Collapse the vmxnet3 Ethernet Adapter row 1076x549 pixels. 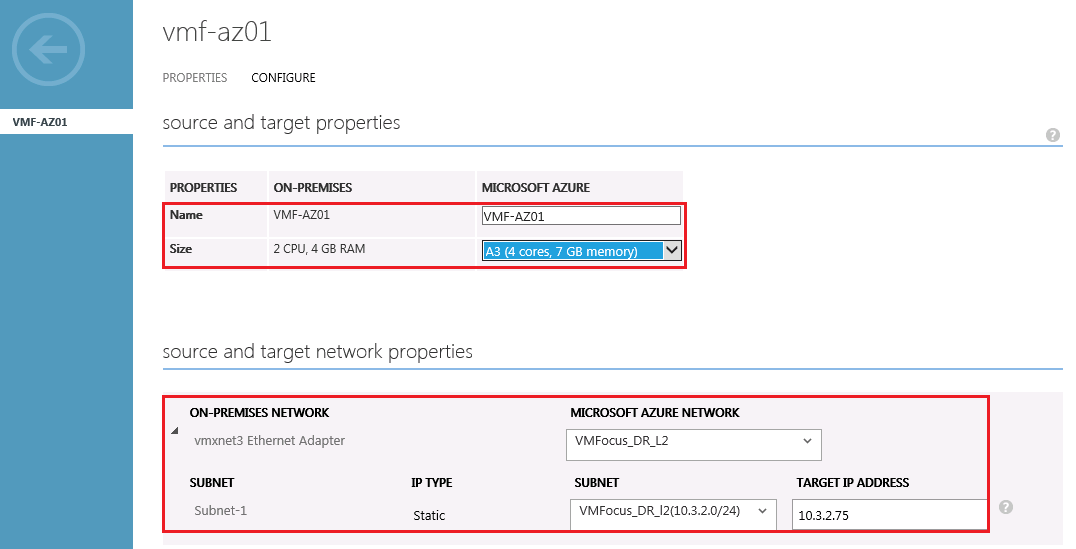pyautogui.click(x=176, y=431)
